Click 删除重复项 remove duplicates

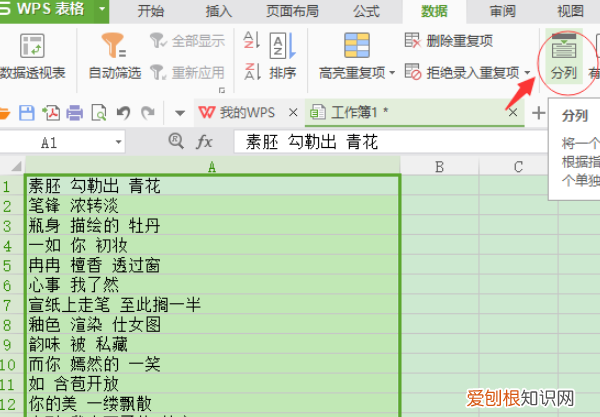click(x=449, y=41)
